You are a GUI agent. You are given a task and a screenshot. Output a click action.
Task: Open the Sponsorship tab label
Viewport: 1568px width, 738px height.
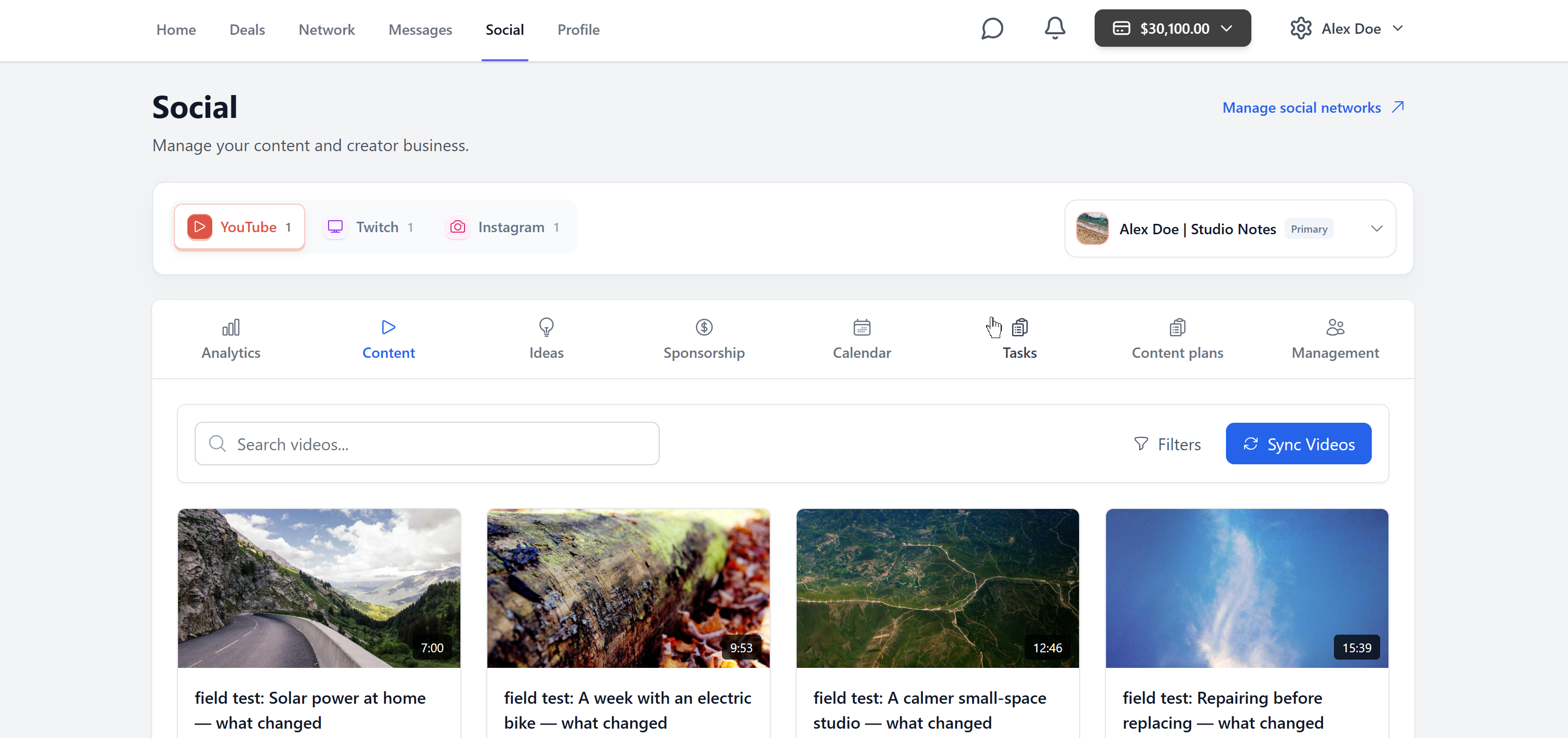coord(704,353)
